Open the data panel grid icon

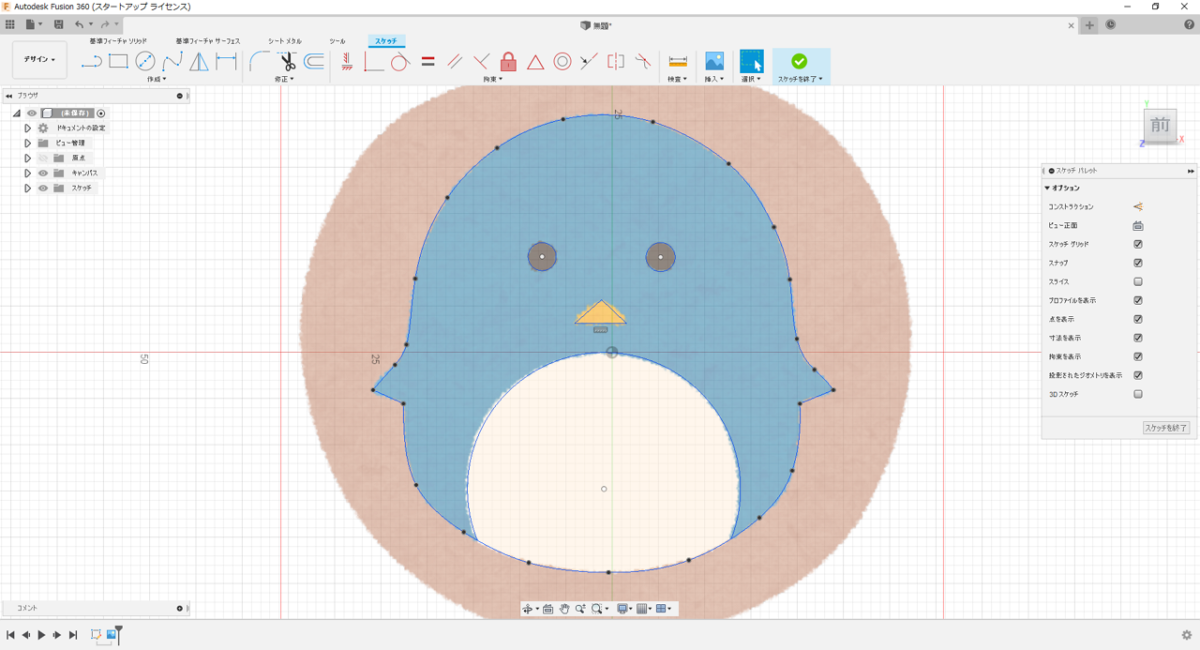(x=10, y=24)
